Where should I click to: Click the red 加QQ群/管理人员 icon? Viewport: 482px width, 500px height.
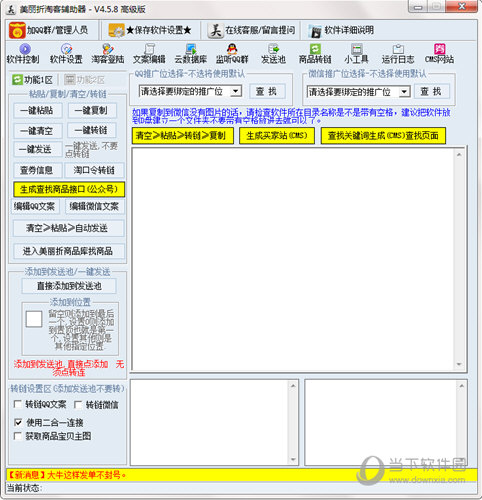17,30
